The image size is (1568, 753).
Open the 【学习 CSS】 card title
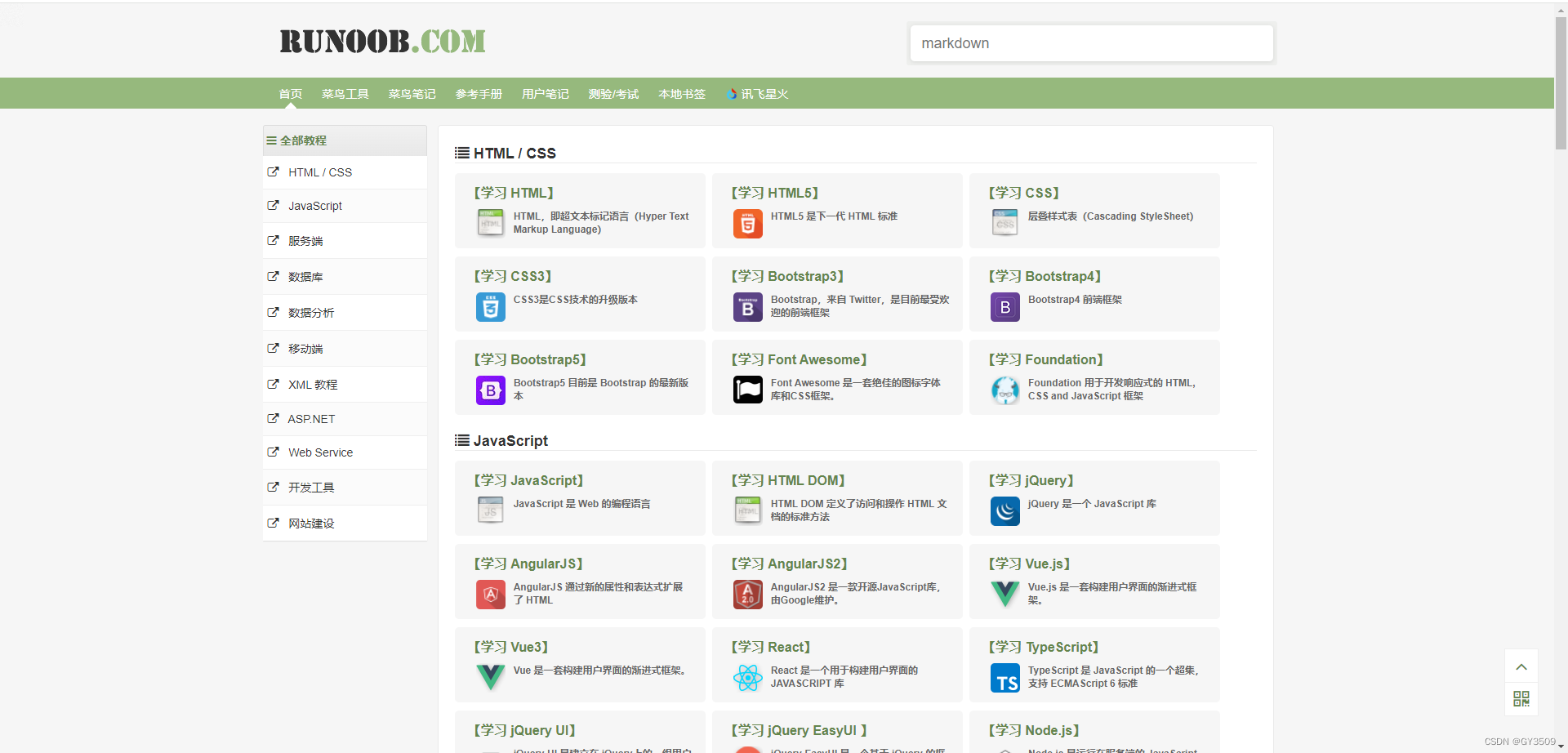(x=1024, y=193)
